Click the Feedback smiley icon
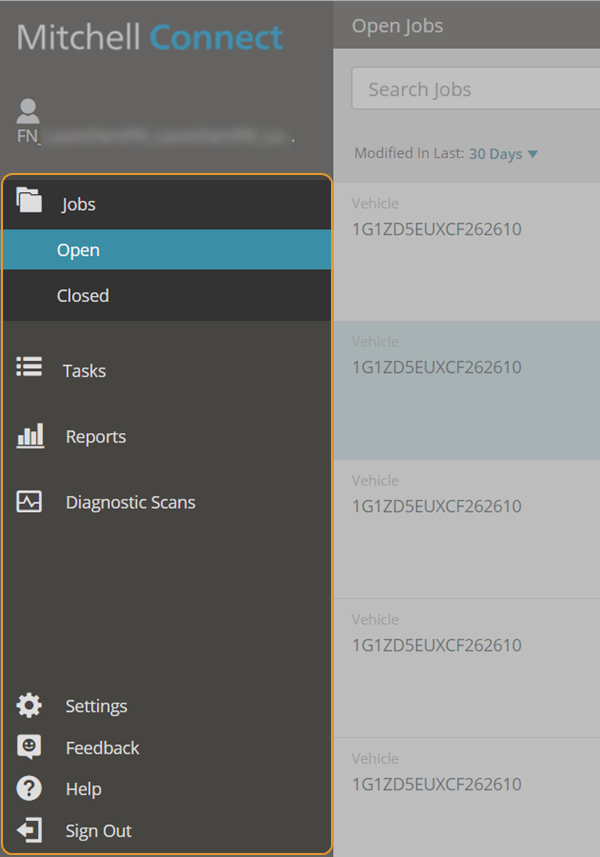600x857 pixels. pyautogui.click(x=29, y=747)
